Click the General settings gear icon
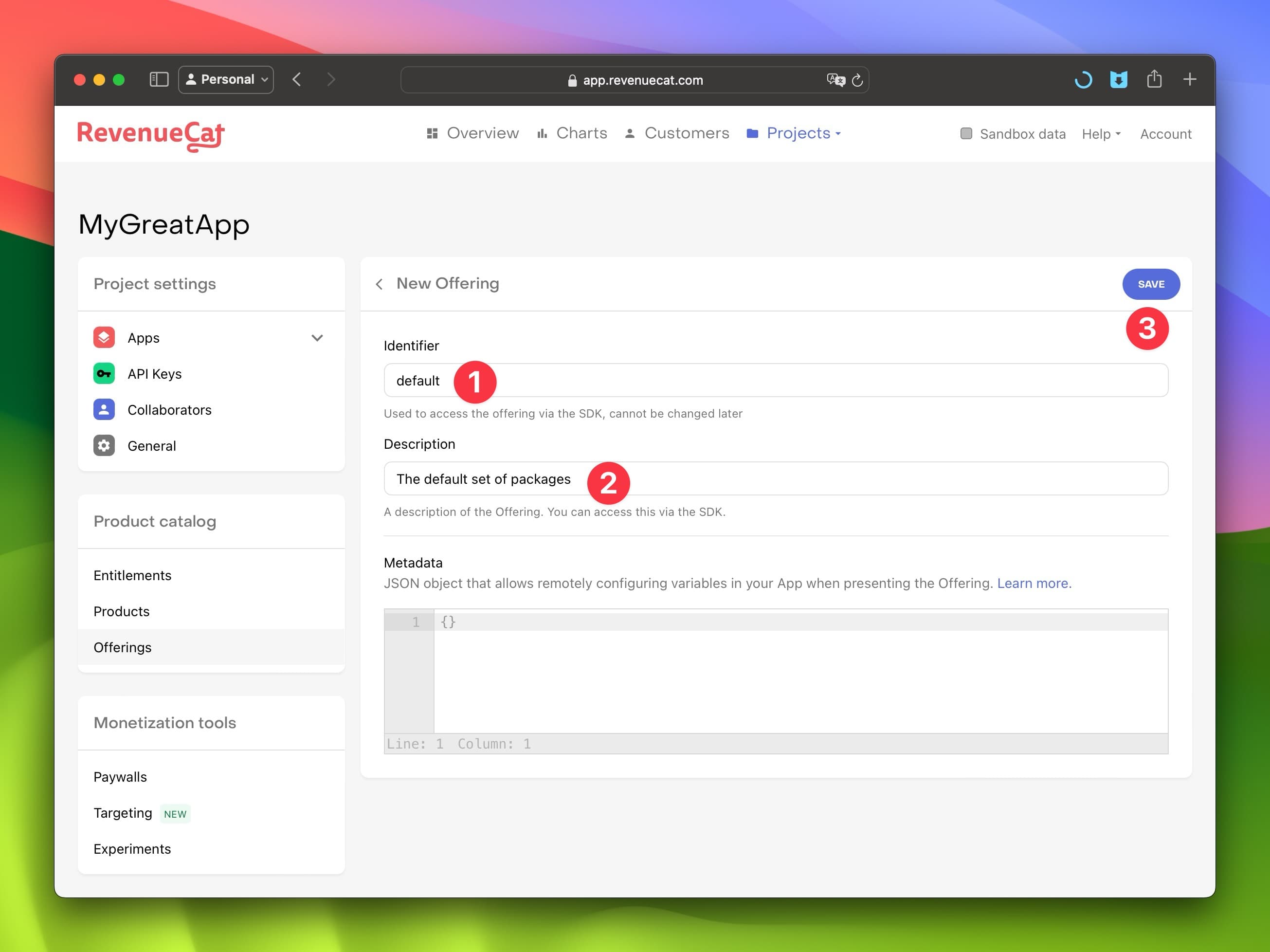 coord(104,446)
